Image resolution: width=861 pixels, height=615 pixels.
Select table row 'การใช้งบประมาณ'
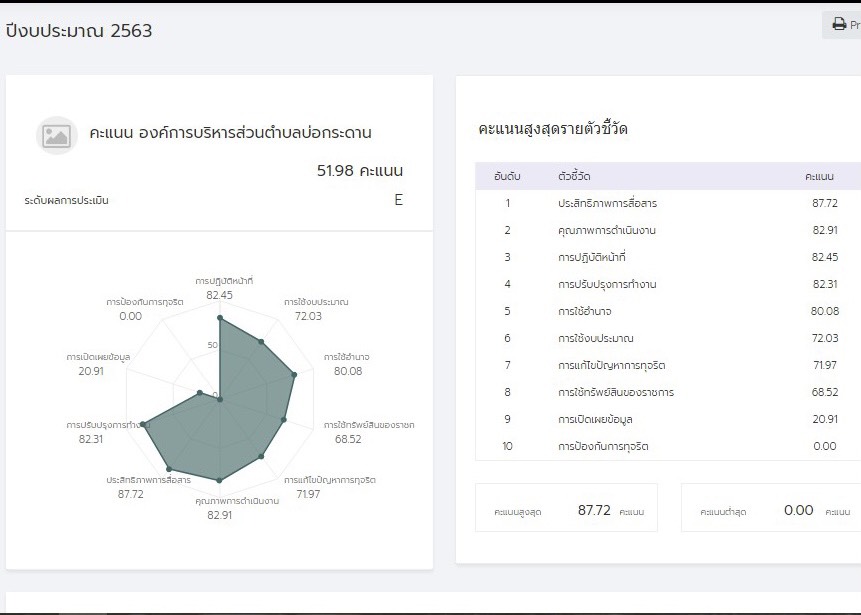(x=668, y=338)
